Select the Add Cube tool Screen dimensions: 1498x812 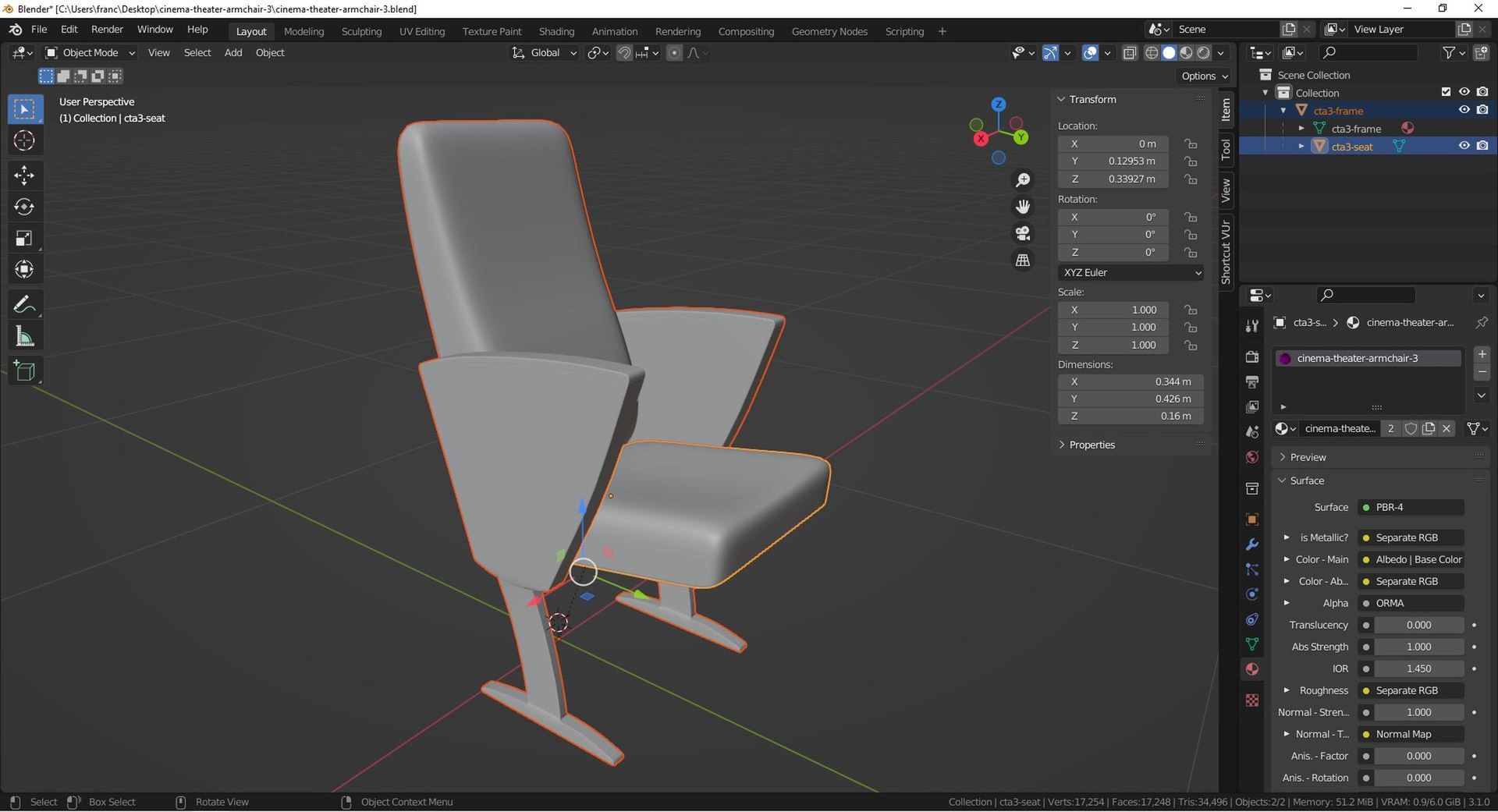tap(24, 371)
